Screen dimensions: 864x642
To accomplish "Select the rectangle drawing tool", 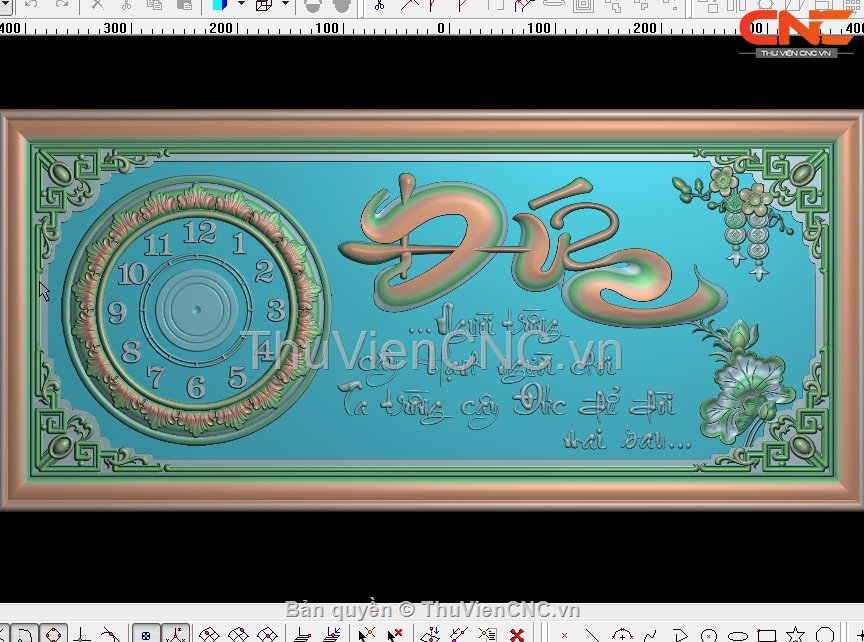I will tap(767, 635).
